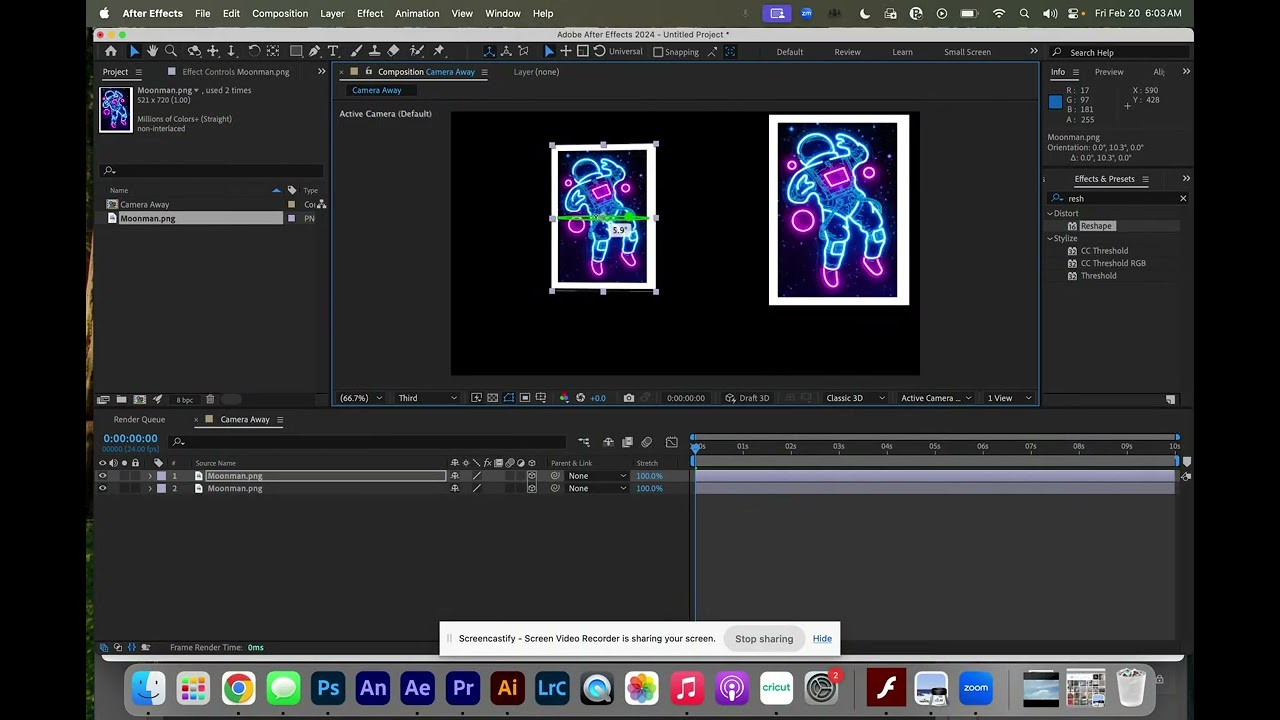Screen dimensions: 1280x720
Task: Select the Horizontal Type tool
Action: coord(333,51)
